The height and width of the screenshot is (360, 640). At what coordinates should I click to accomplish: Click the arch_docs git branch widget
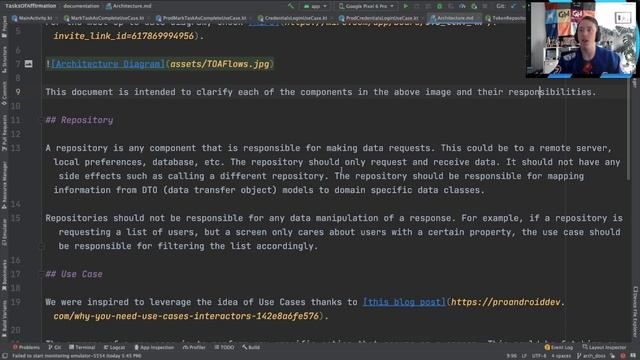(x=591, y=356)
